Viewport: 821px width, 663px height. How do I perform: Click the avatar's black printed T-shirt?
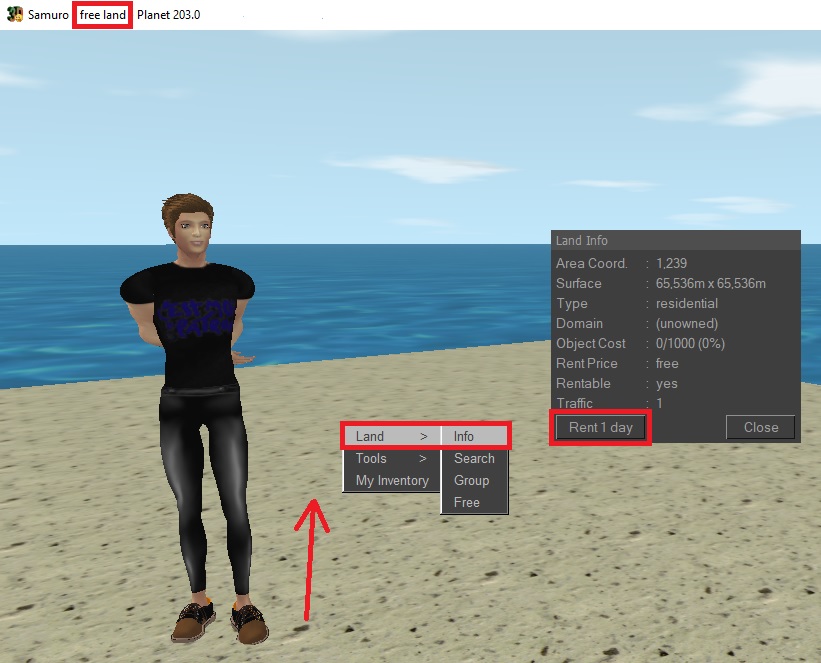(189, 320)
